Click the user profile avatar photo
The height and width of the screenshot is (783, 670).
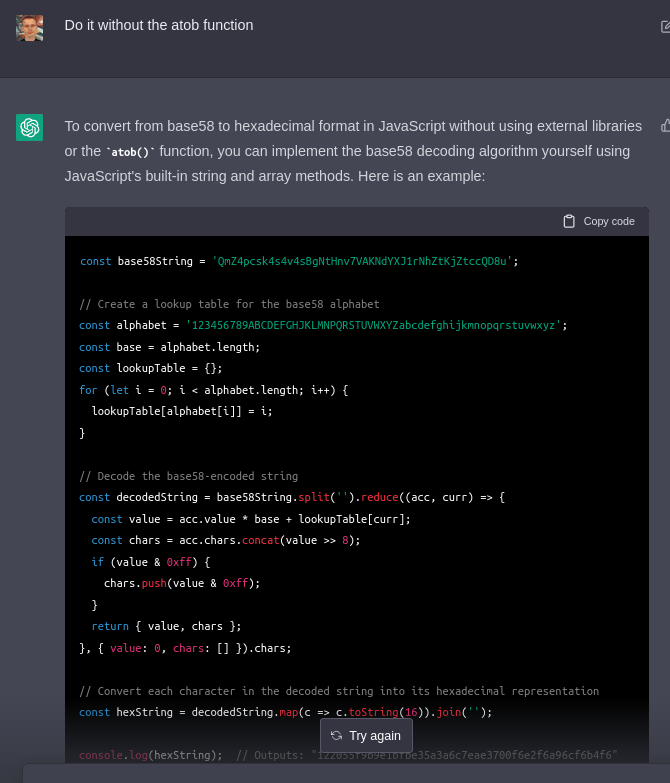pos(29,27)
